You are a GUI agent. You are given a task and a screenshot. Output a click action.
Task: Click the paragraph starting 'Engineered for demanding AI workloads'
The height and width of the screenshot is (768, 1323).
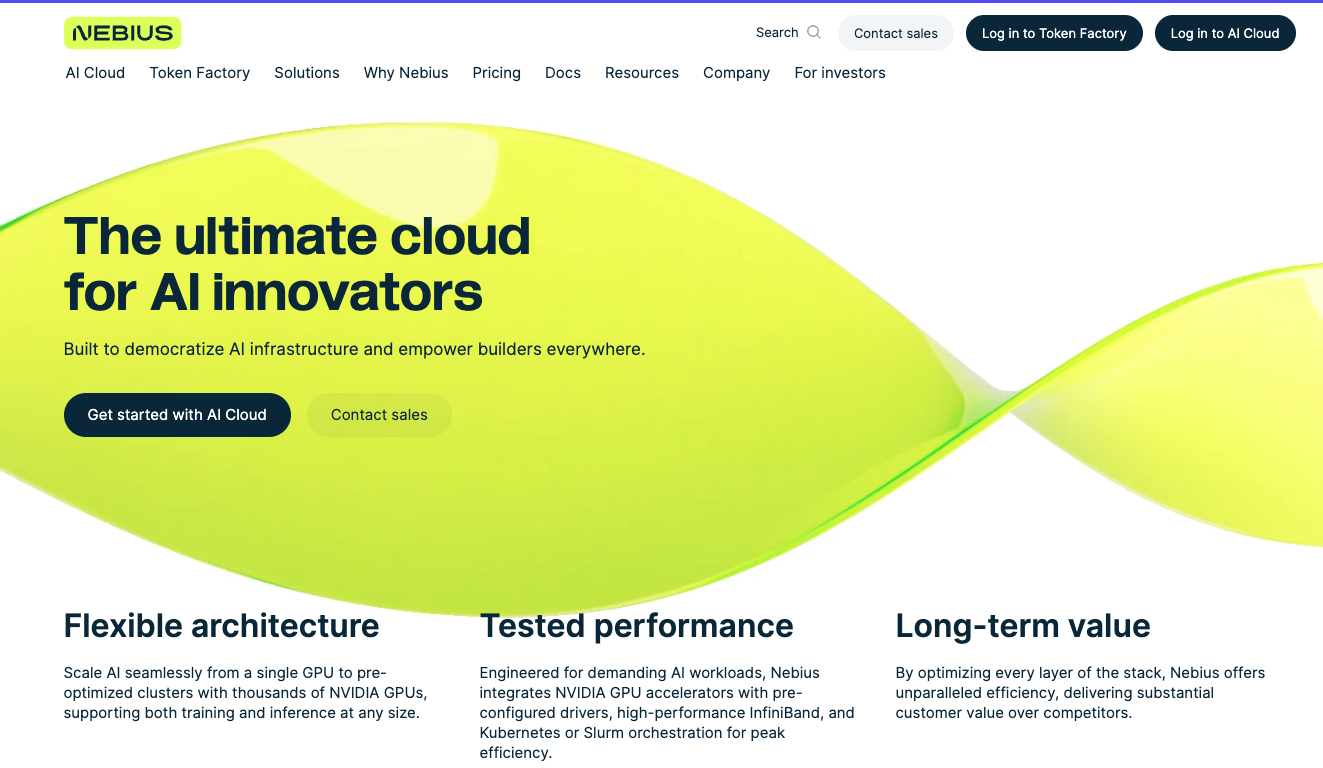pyautogui.click(x=667, y=713)
